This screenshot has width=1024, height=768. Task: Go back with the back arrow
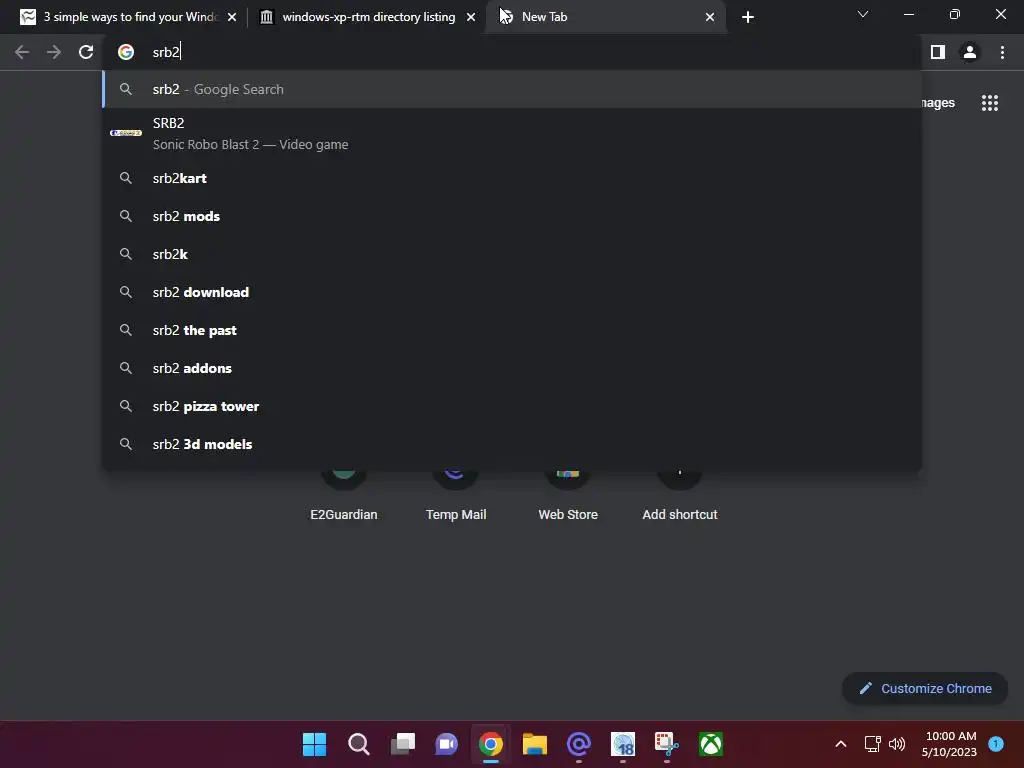(x=22, y=52)
